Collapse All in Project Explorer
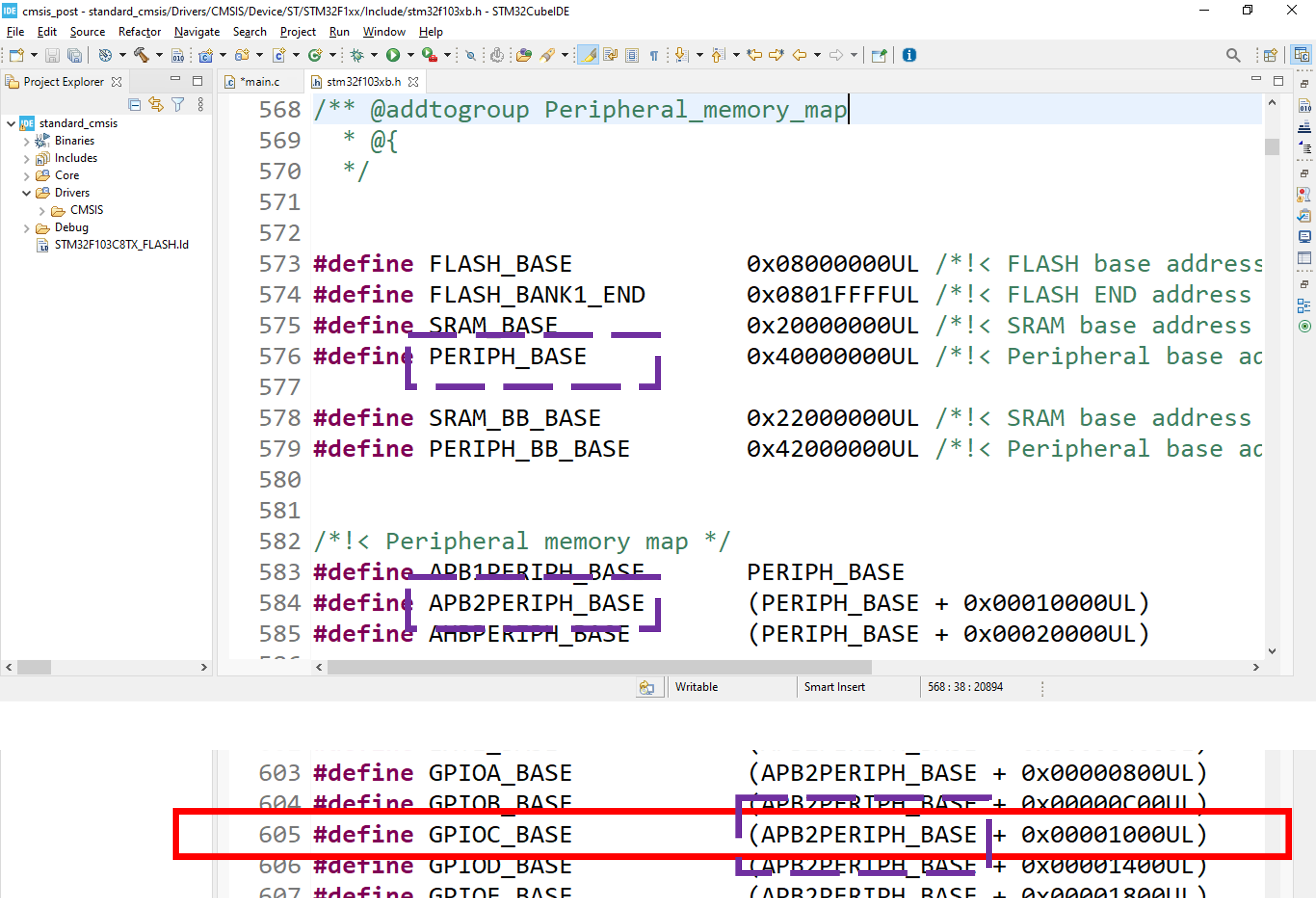 [134, 104]
